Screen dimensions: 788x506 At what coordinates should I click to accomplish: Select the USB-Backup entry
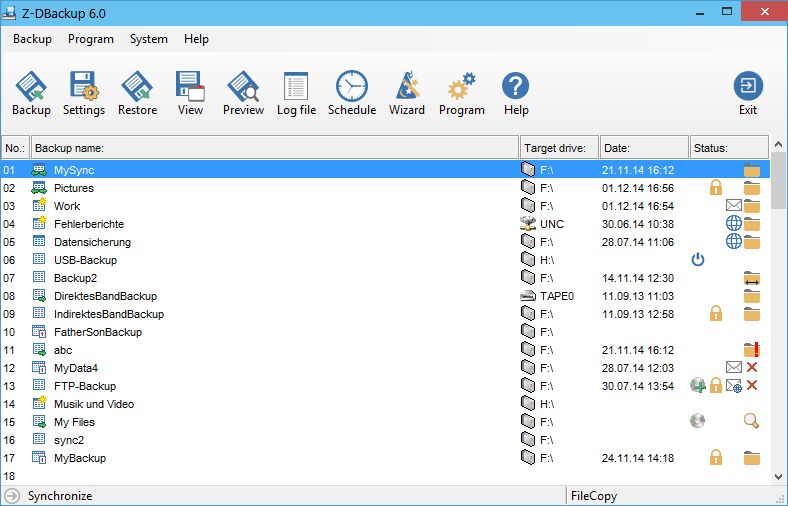385,260
